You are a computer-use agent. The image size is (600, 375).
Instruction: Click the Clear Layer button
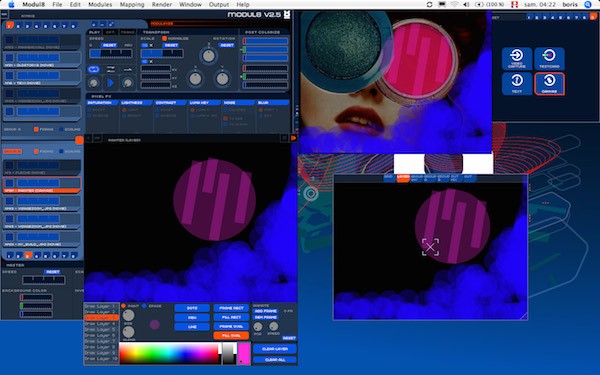click(x=275, y=349)
